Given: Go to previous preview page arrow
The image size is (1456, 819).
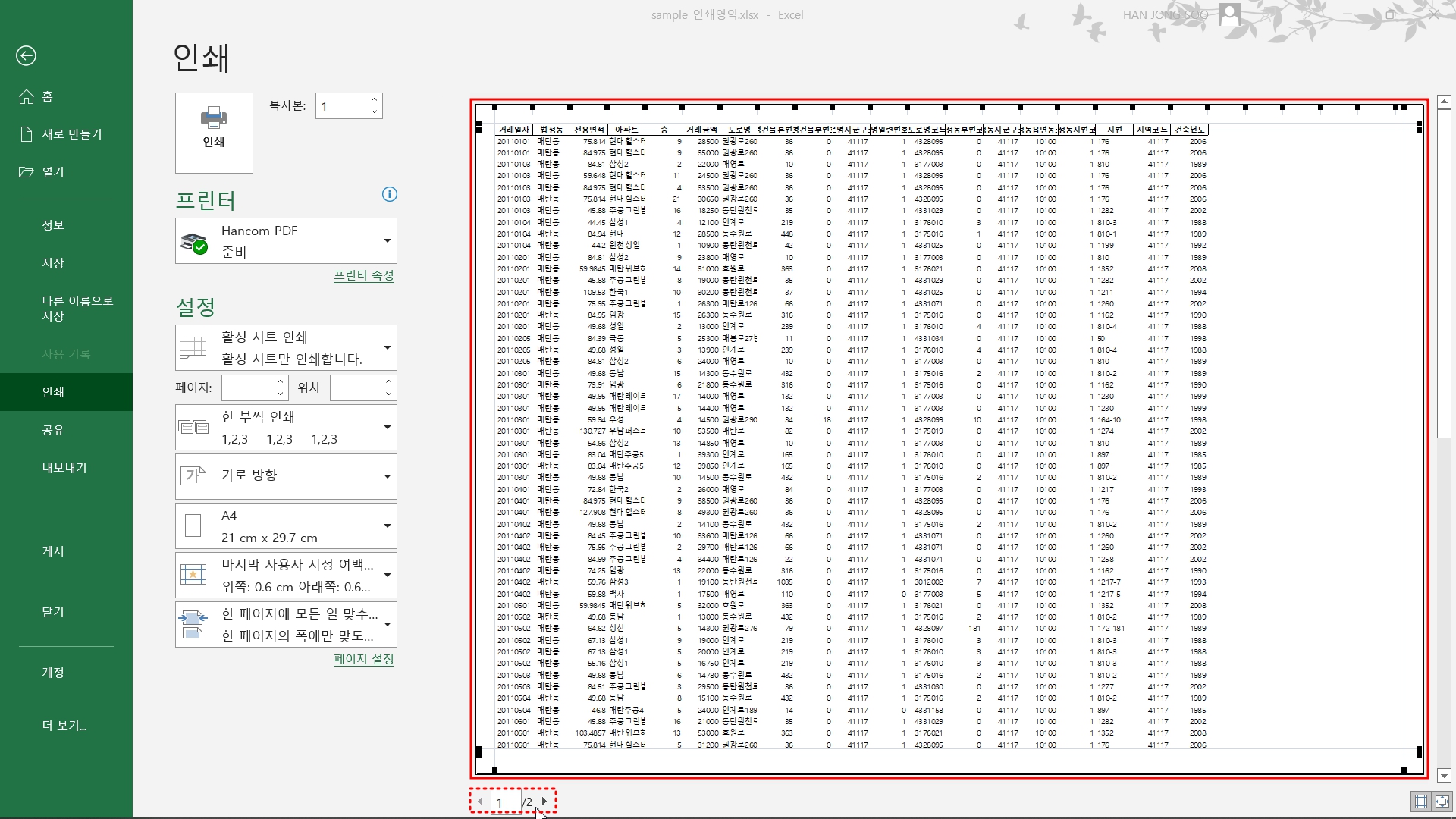Looking at the screenshot, I should coord(480,801).
